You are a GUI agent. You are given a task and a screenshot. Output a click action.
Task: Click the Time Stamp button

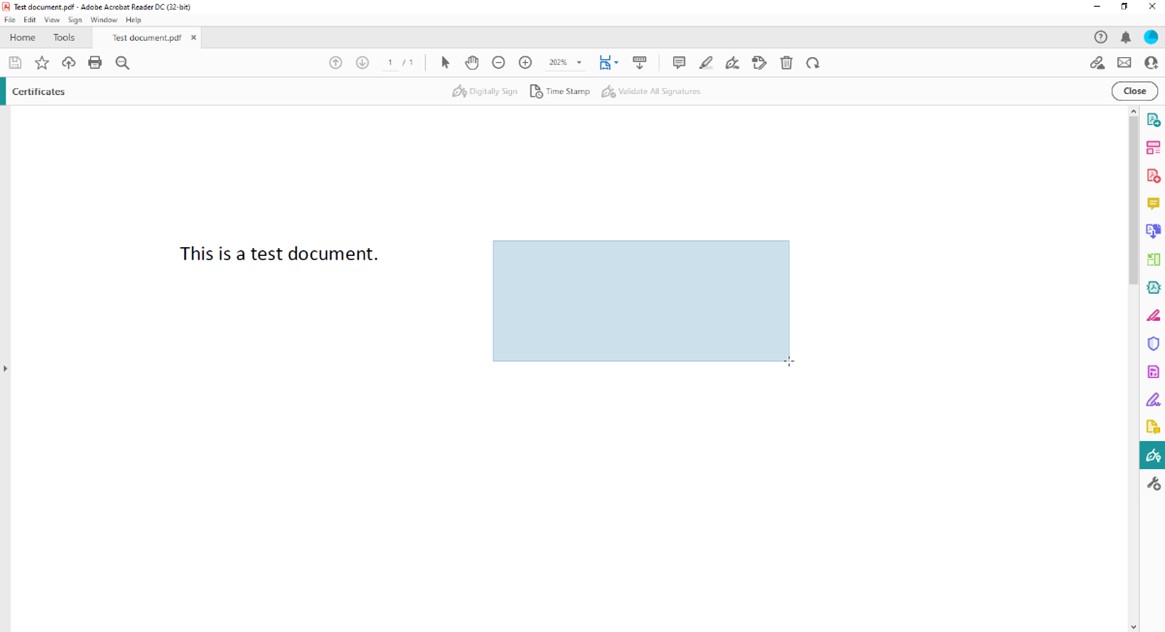[x=559, y=90]
